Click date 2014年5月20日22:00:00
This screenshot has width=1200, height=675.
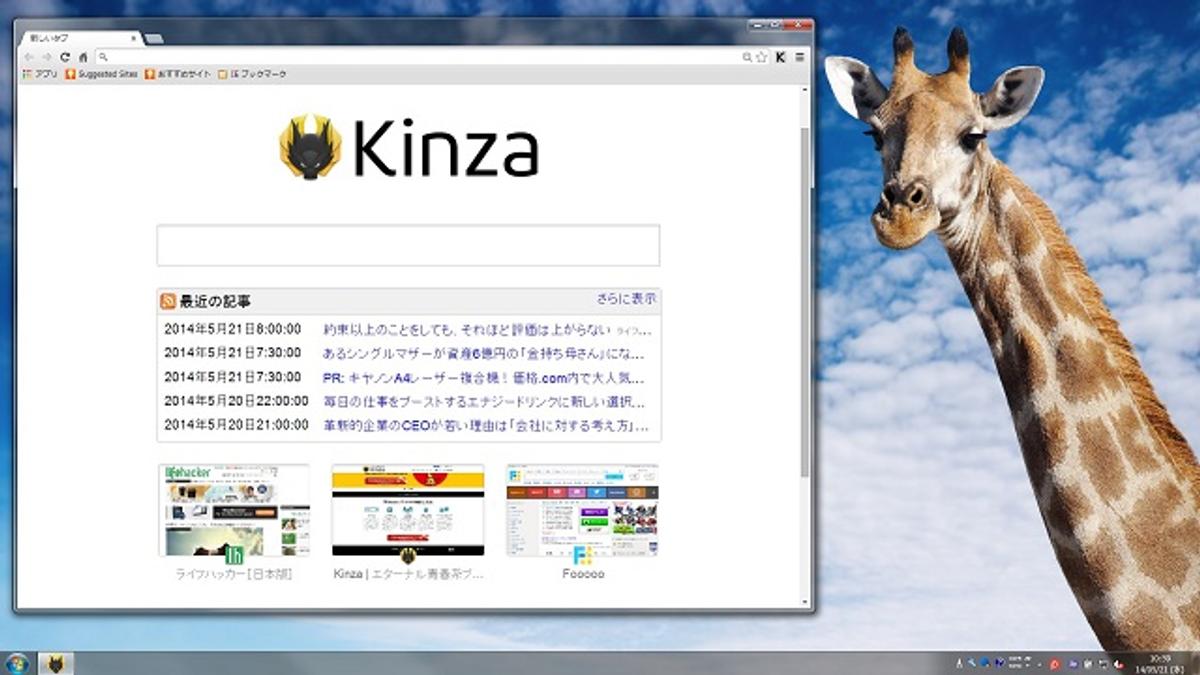[236, 401]
